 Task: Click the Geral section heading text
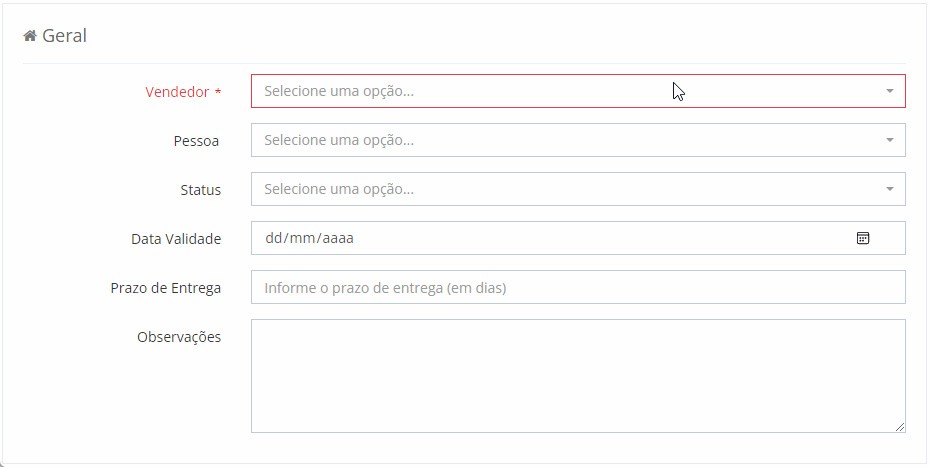tap(65, 36)
